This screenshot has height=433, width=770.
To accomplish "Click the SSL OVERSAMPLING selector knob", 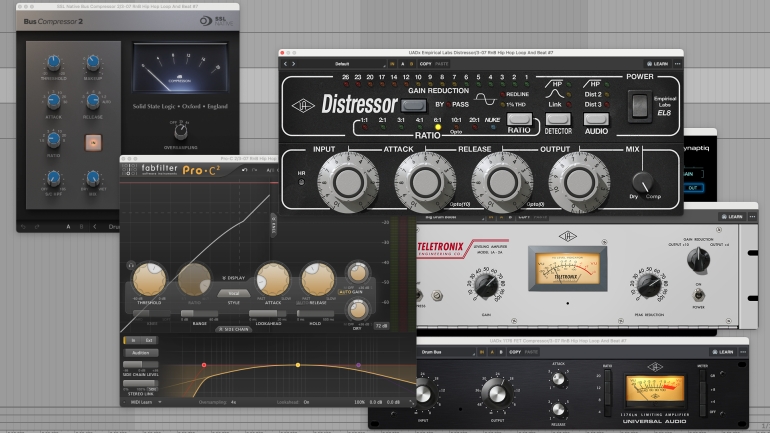I will [x=181, y=131].
